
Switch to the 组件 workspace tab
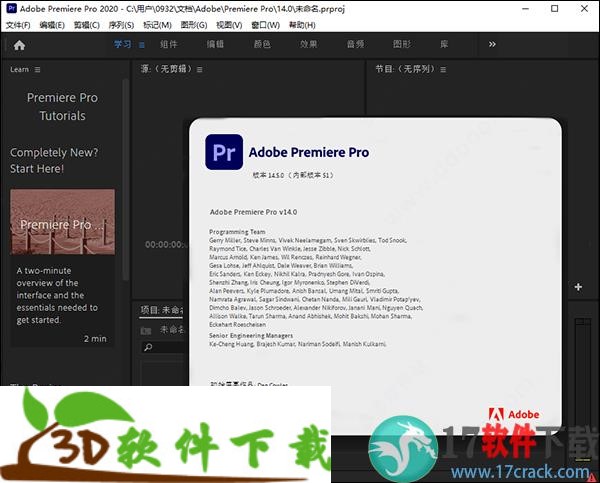(169, 44)
